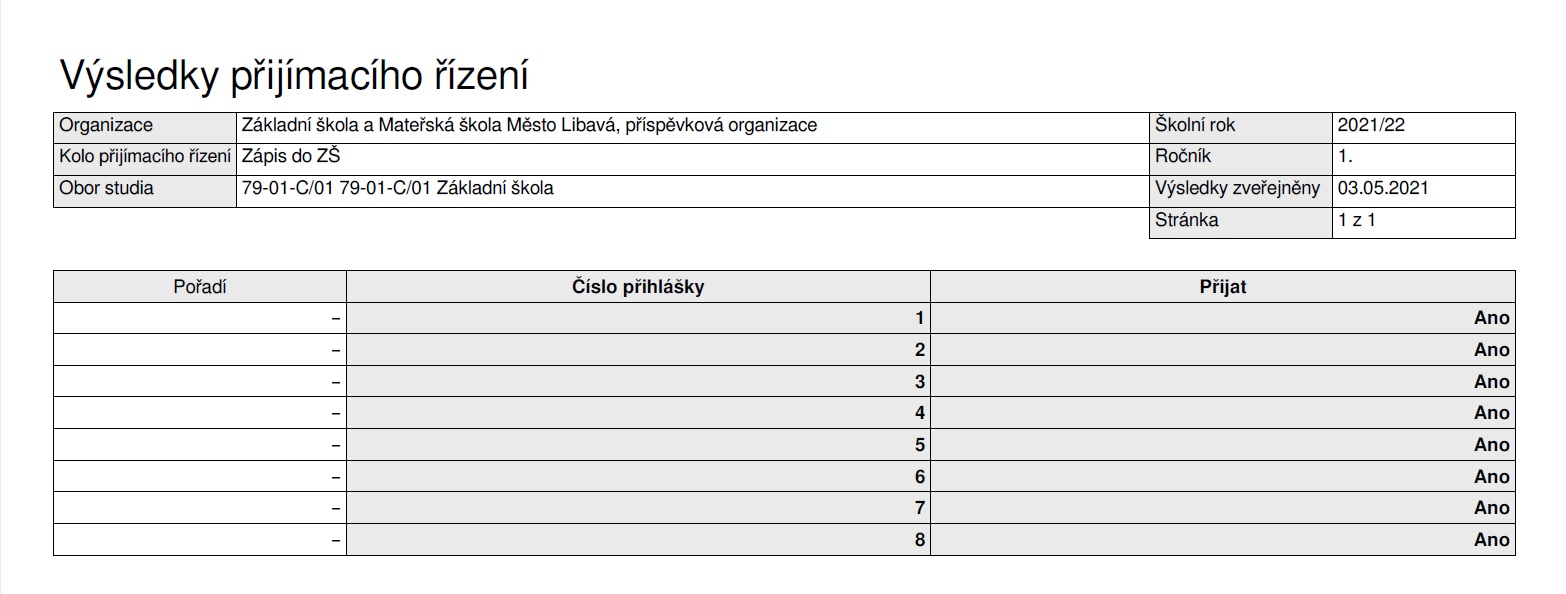Click the Kolo přijímacího řízení label

[x=145, y=157]
